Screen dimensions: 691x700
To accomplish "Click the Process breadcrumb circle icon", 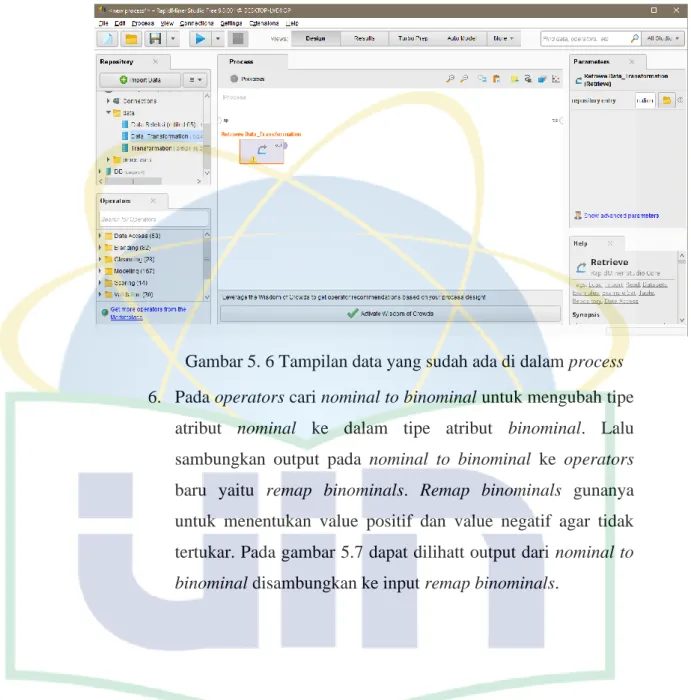I will click(x=234, y=79).
